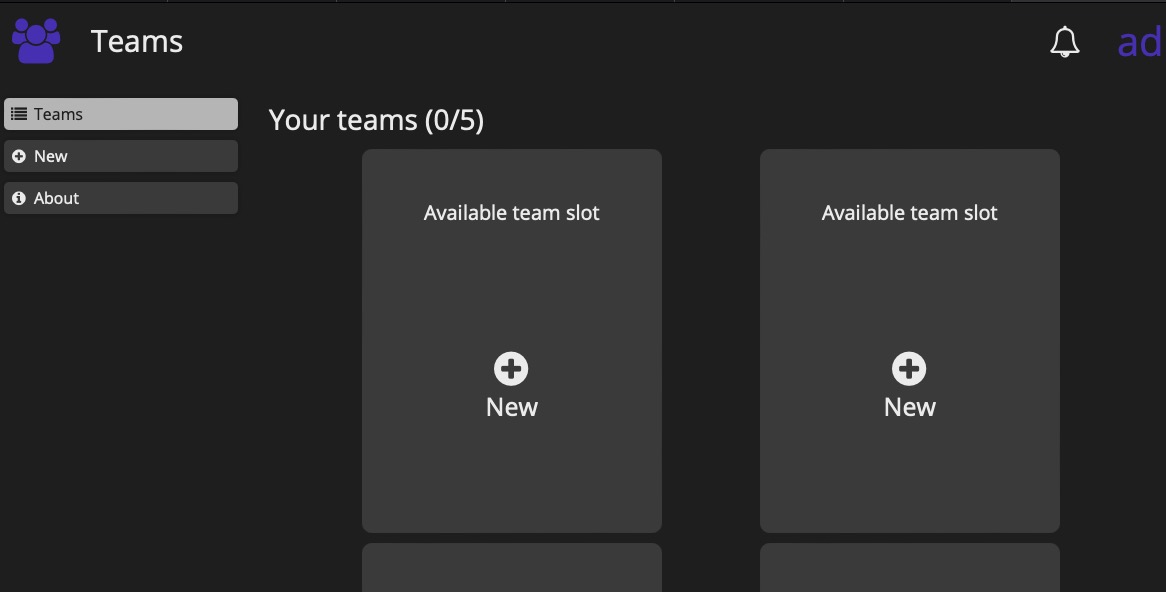Viewport: 1166px width, 592px height.
Task: Click the 'Your teams (0/5)' heading
Action: [377, 119]
